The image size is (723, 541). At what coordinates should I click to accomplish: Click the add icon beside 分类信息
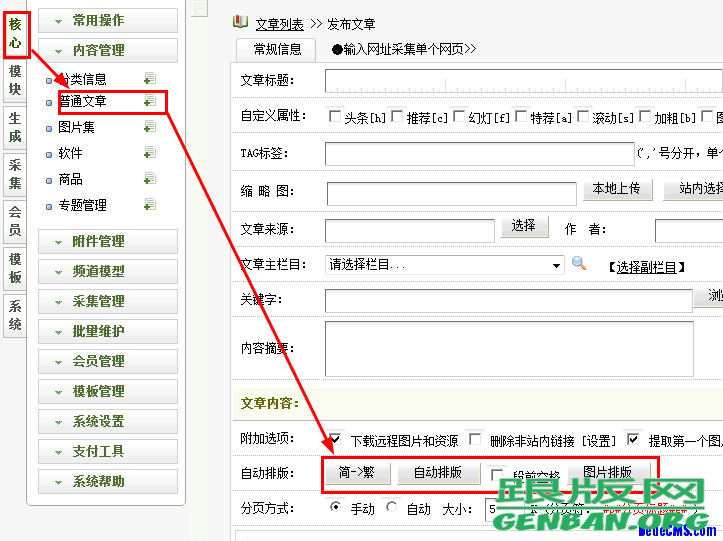pos(149,79)
